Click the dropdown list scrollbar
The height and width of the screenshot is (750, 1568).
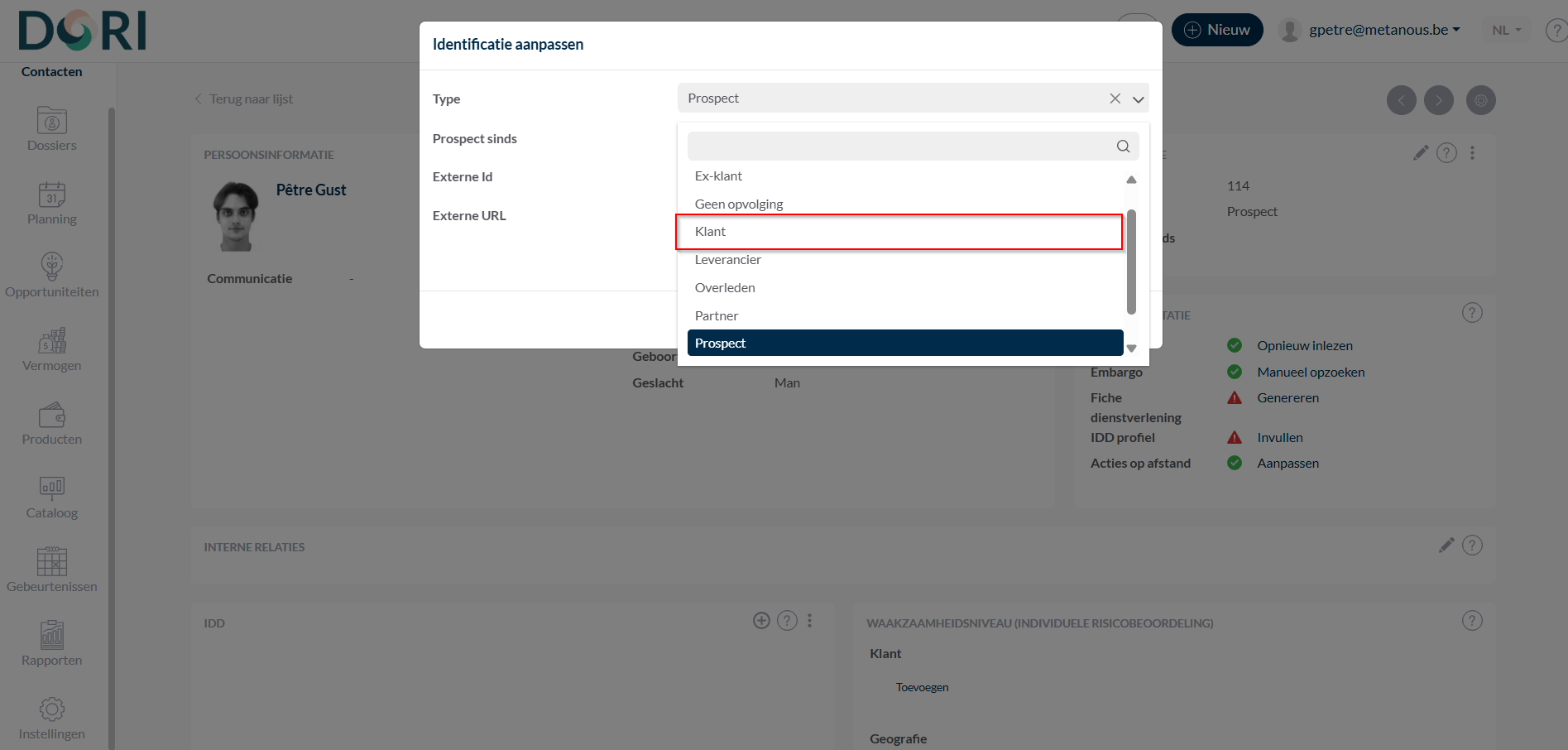[x=1131, y=262]
